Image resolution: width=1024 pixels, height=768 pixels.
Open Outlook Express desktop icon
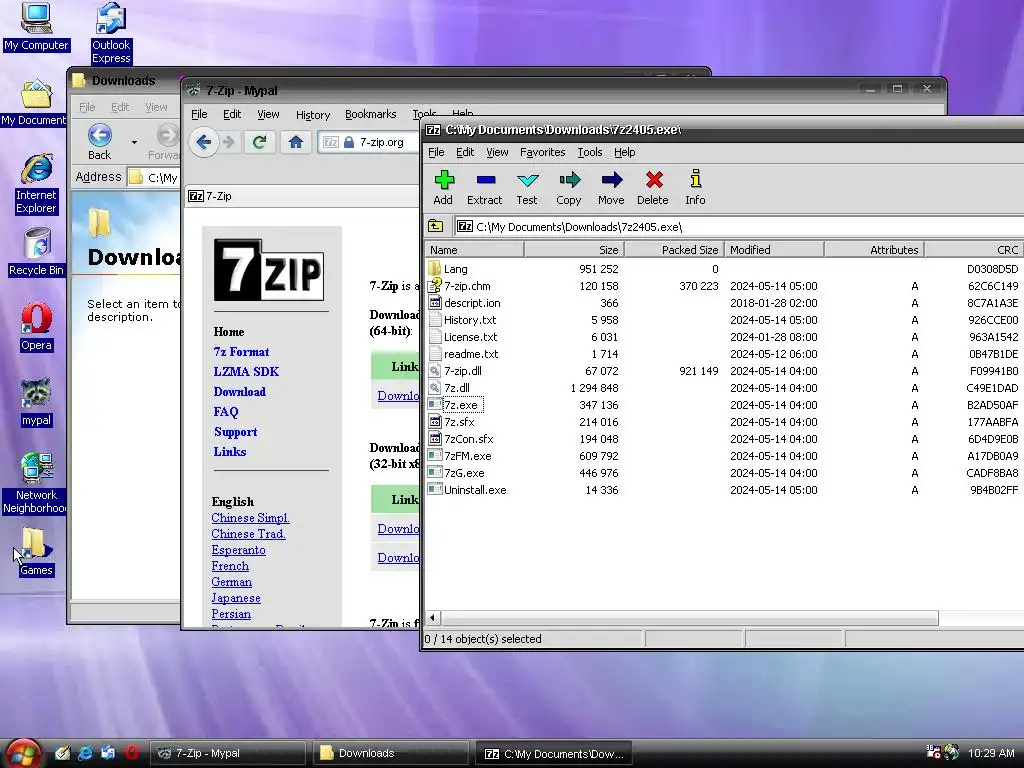point(111,33)
